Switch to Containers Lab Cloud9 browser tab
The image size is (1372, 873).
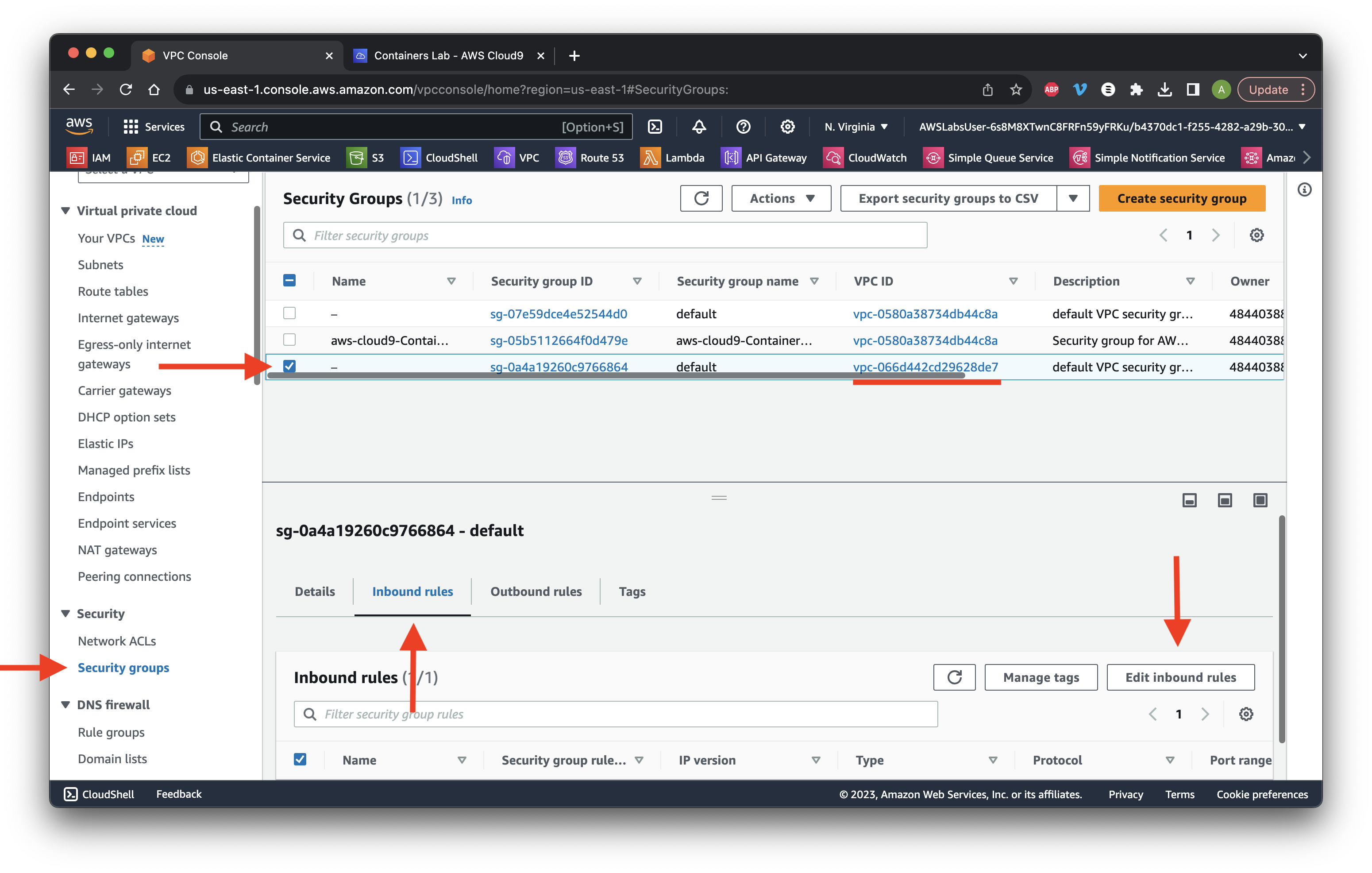tap(448, 55)
